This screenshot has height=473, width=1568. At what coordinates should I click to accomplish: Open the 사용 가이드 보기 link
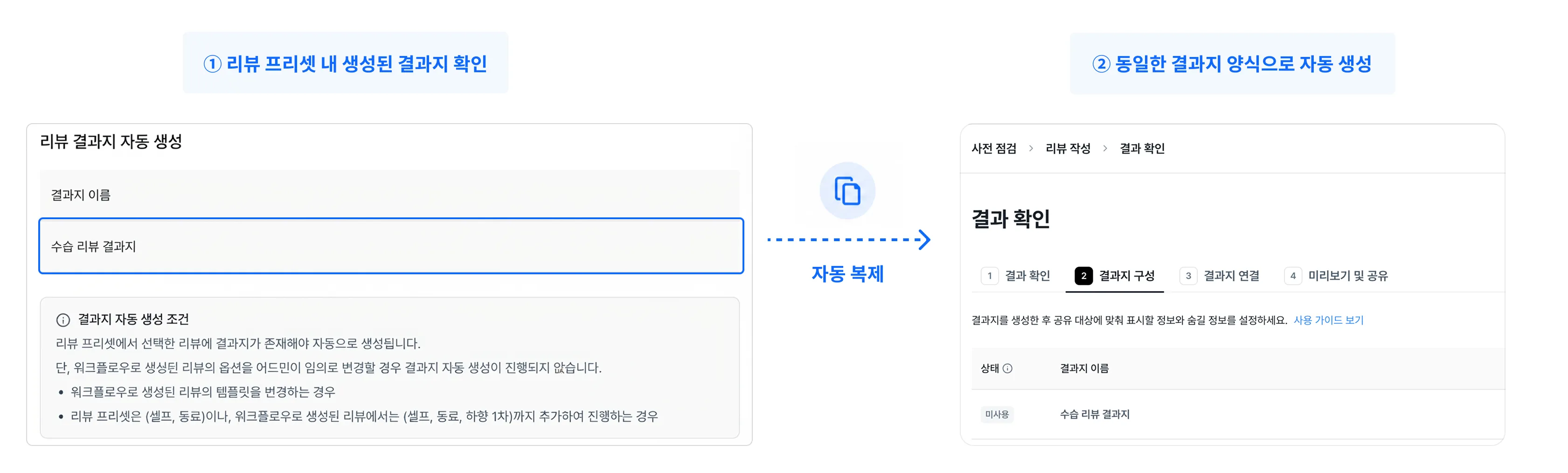pyautogui.click(x=1328, y=320)
